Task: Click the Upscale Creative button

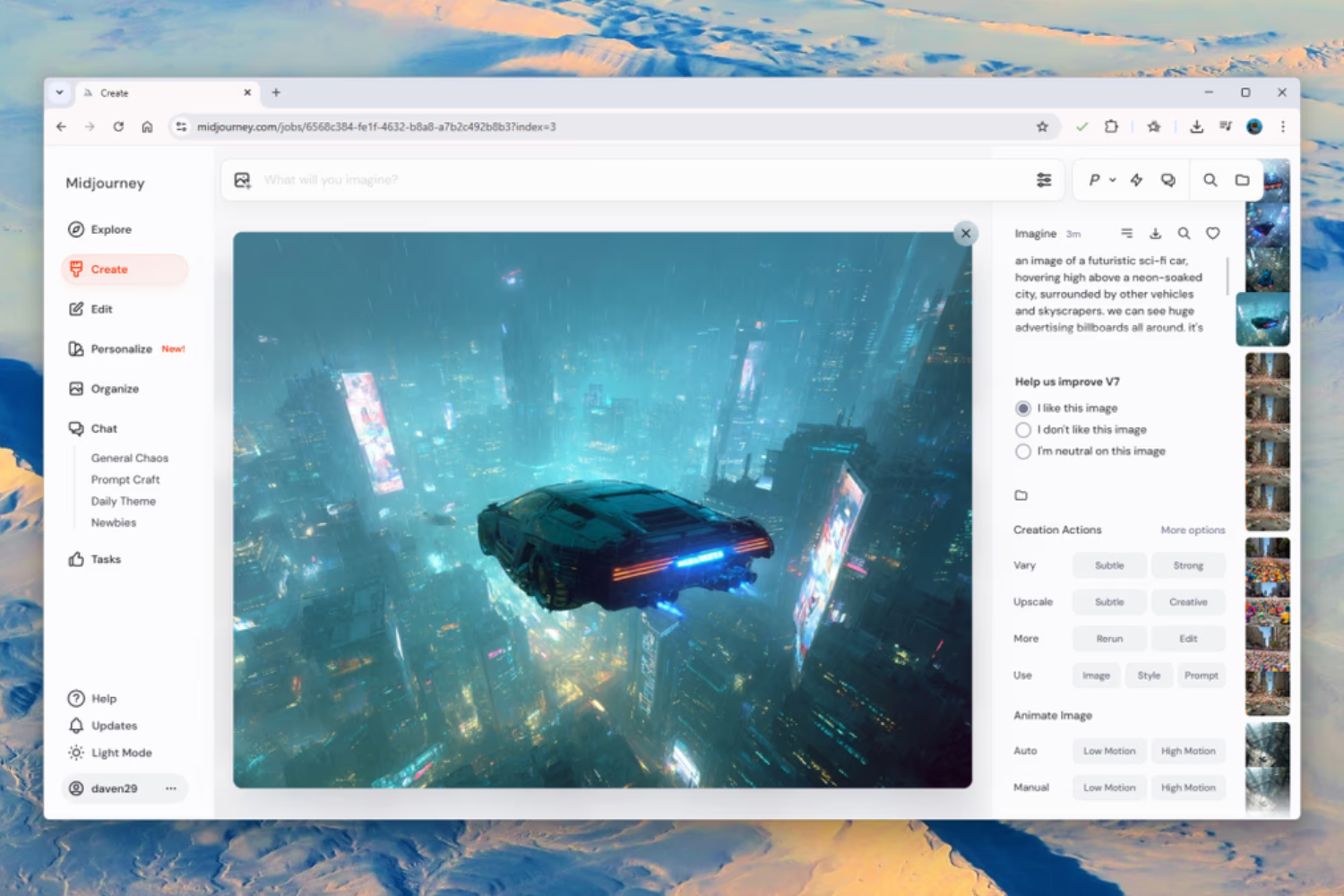Action: click(x=1187, y=602)
